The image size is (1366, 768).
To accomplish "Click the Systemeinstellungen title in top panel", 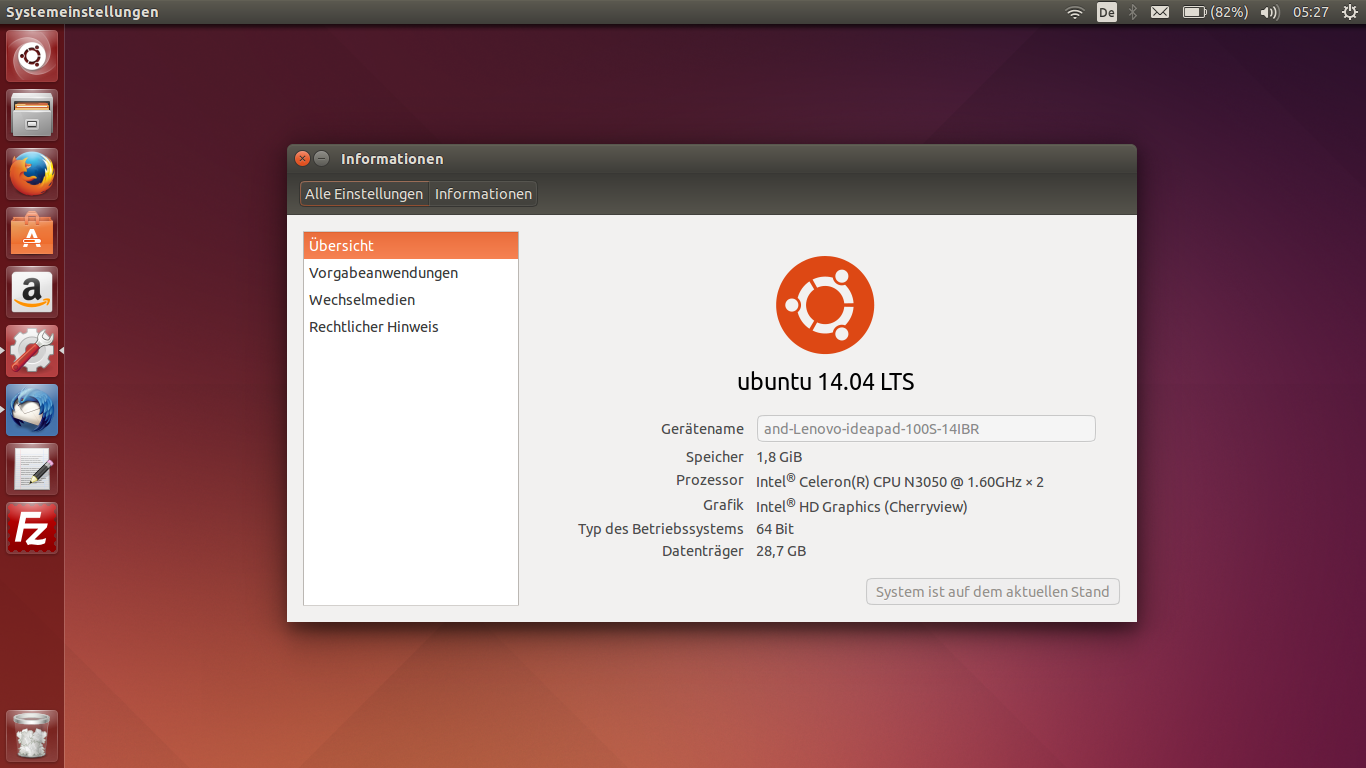I will pos(82,12).
